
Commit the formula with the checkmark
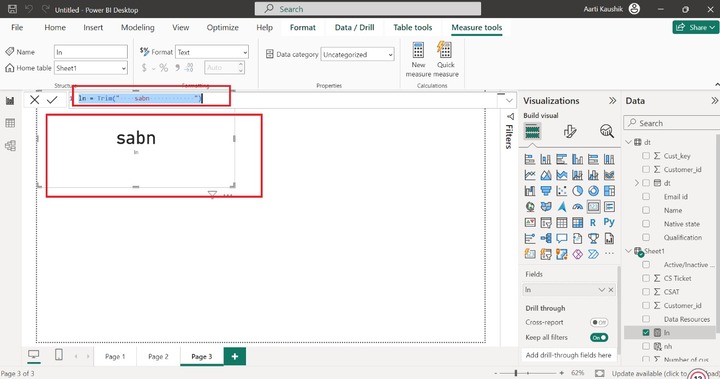(x=52, y=100)
